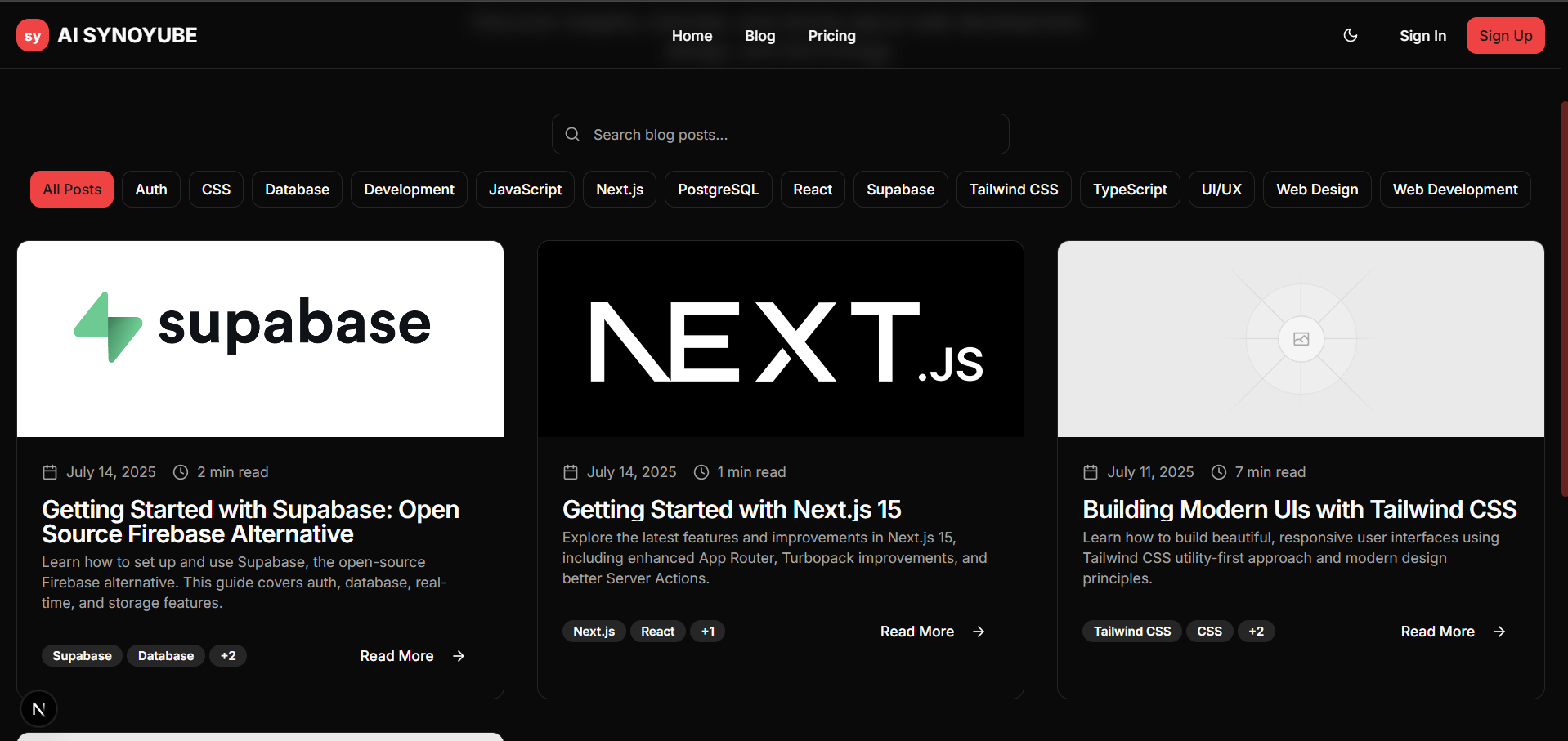
Task: Click Read More on Tailwind CSS post
Action: pyautogui.click(x=1454, y=632)
